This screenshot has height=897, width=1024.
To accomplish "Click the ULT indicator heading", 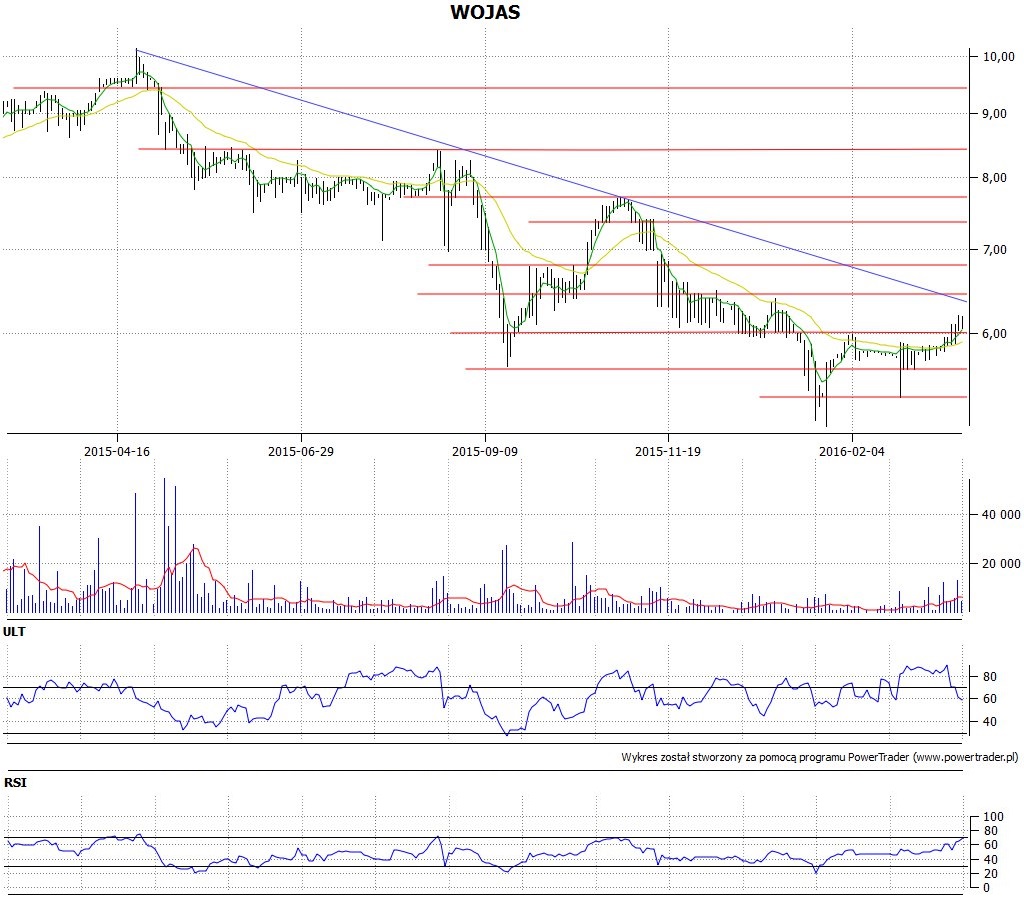I will point(14,631).
